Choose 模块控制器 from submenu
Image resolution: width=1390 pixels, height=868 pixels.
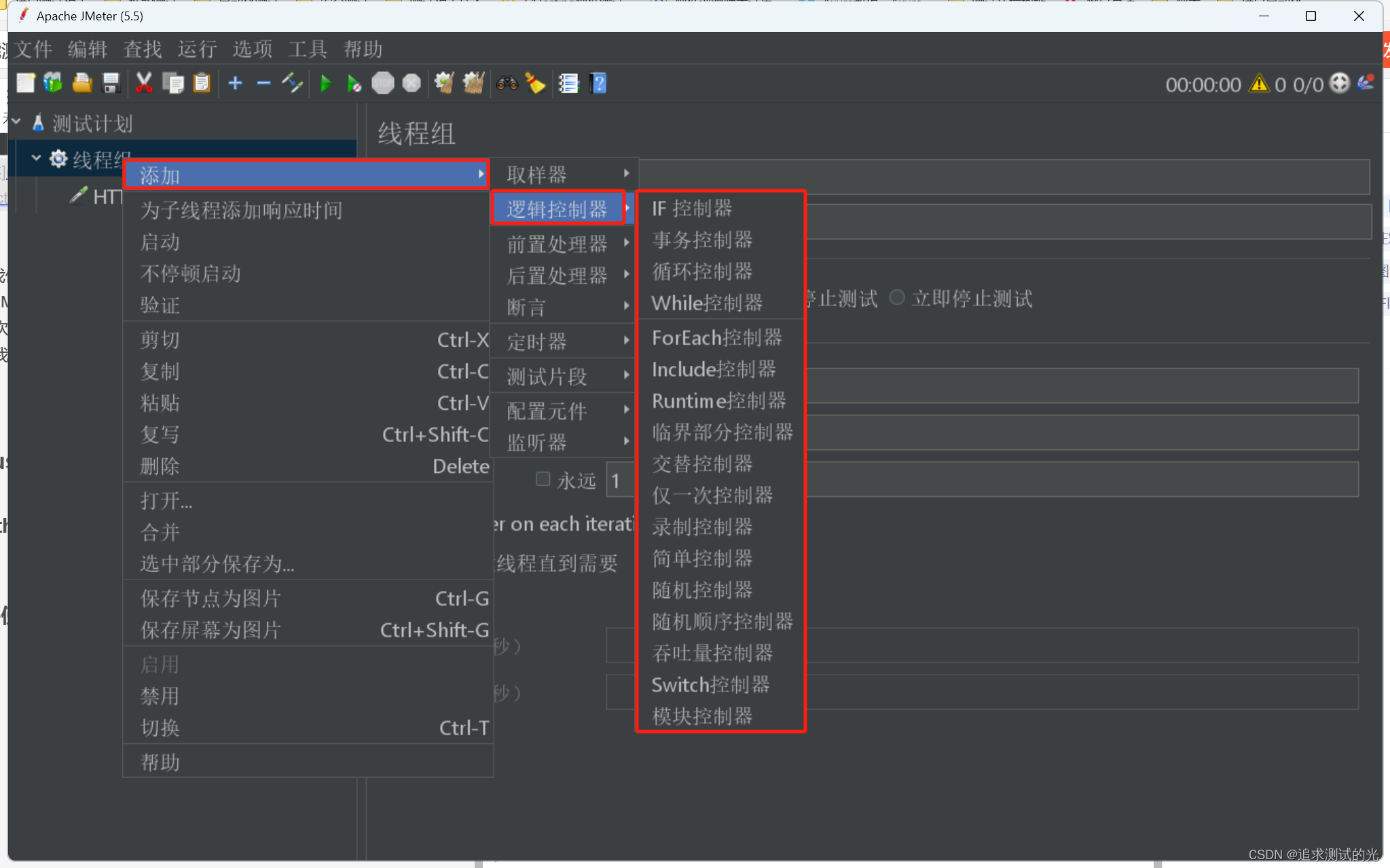click(720, 716)
